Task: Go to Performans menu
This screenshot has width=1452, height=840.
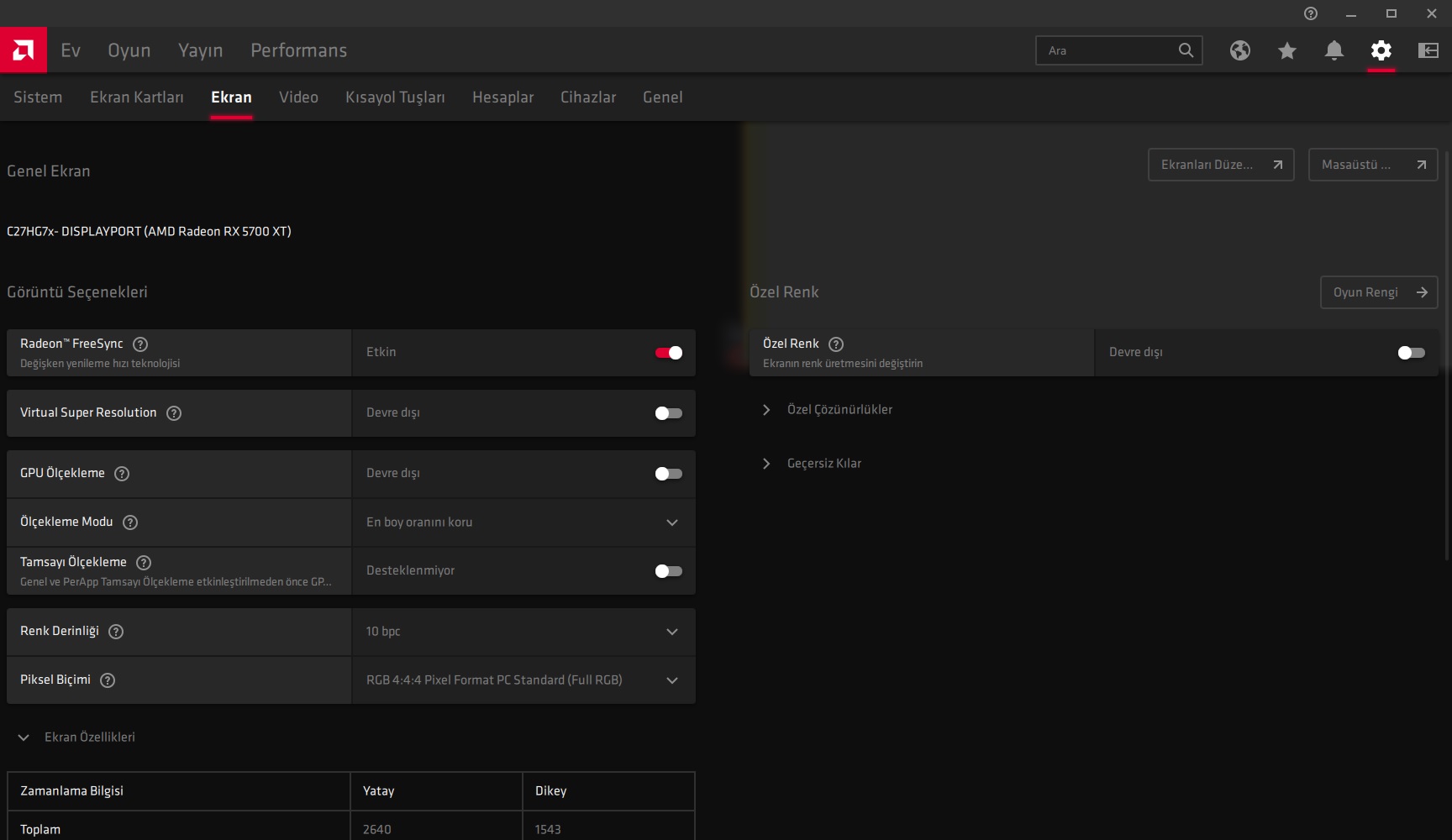Action: 299,50
